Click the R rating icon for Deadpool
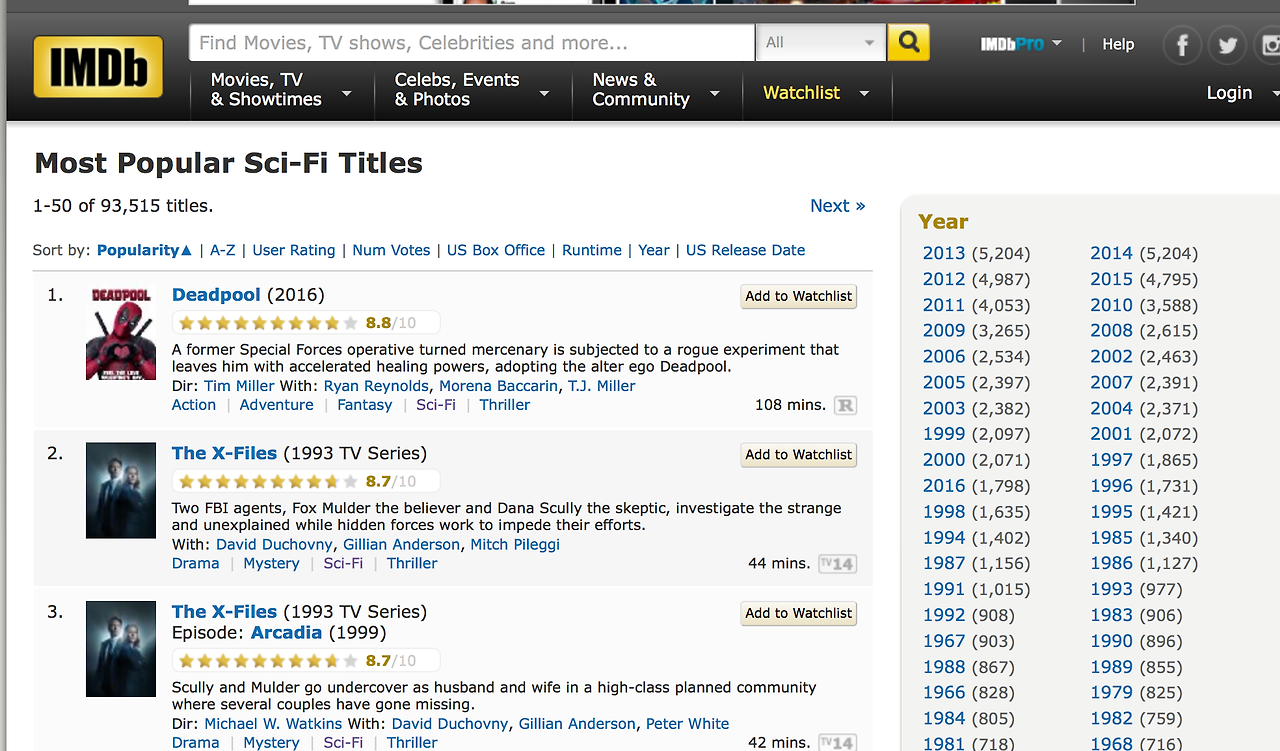This screenshot has width=1280, height=751. click(x=845, y=405)
